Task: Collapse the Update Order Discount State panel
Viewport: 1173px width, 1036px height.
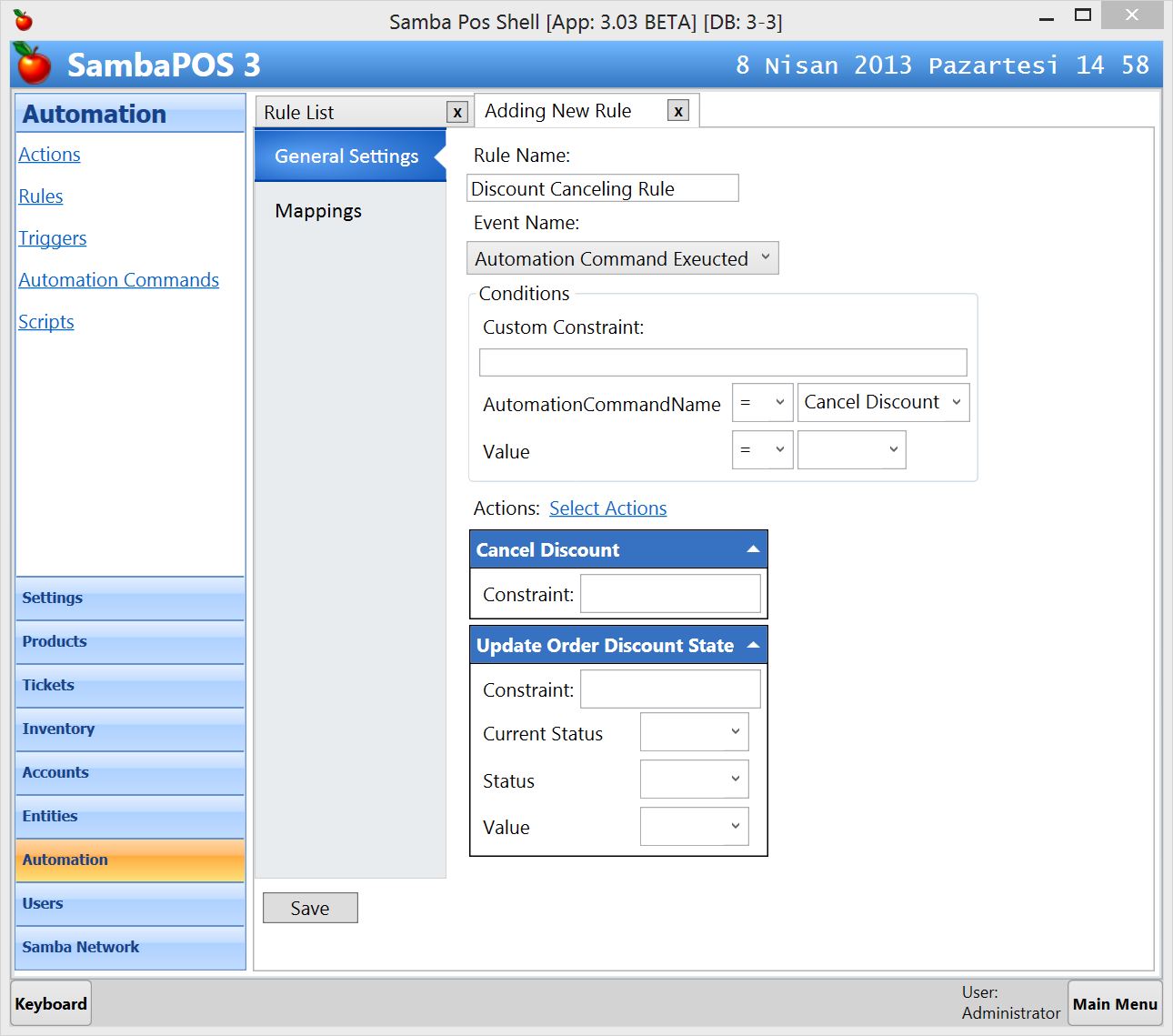Action: [752, 645]
